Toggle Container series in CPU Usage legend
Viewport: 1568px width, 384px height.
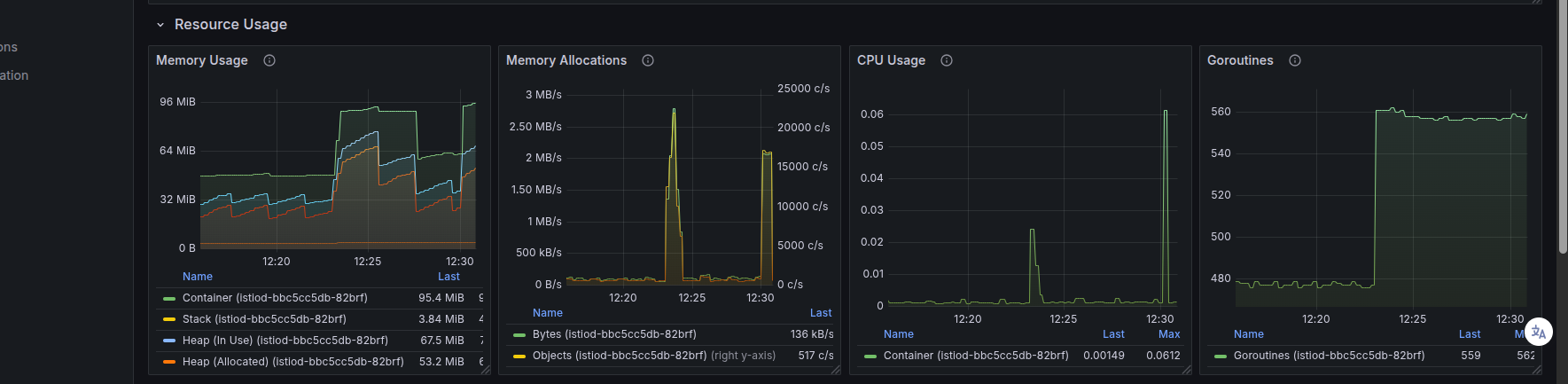[976, 356]
